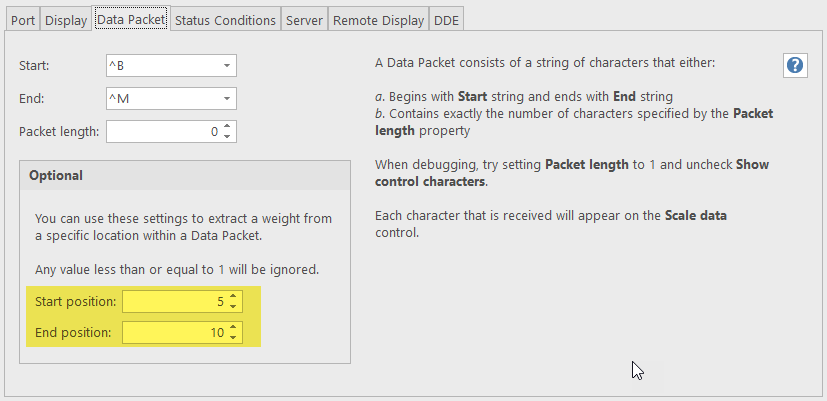Open the Status Conditions tab
The width and height of the screenshot is (827, 401).
coord(225,19)
